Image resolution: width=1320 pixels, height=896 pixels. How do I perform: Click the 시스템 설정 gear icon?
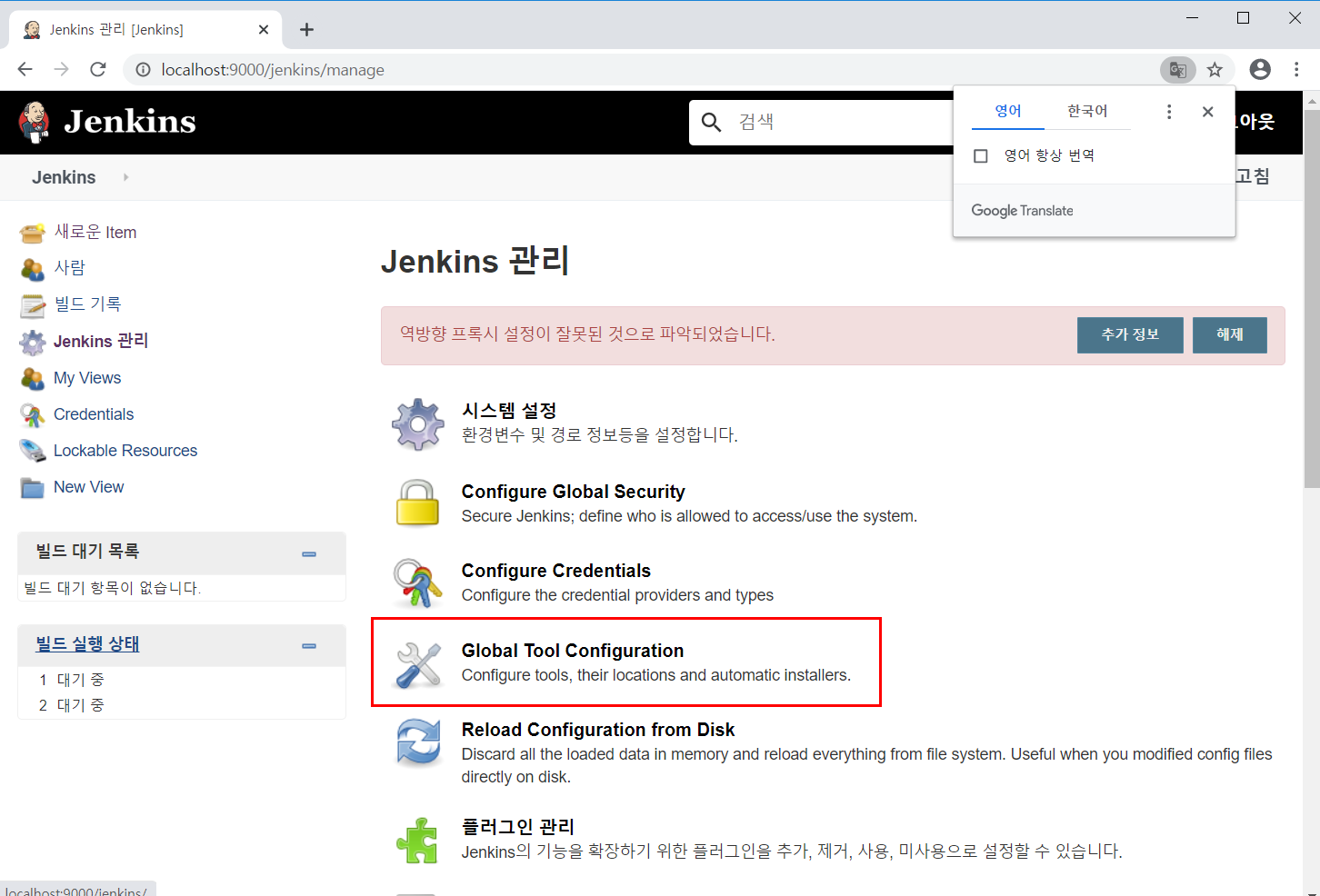pyautogui.click(x=417, y=423)
